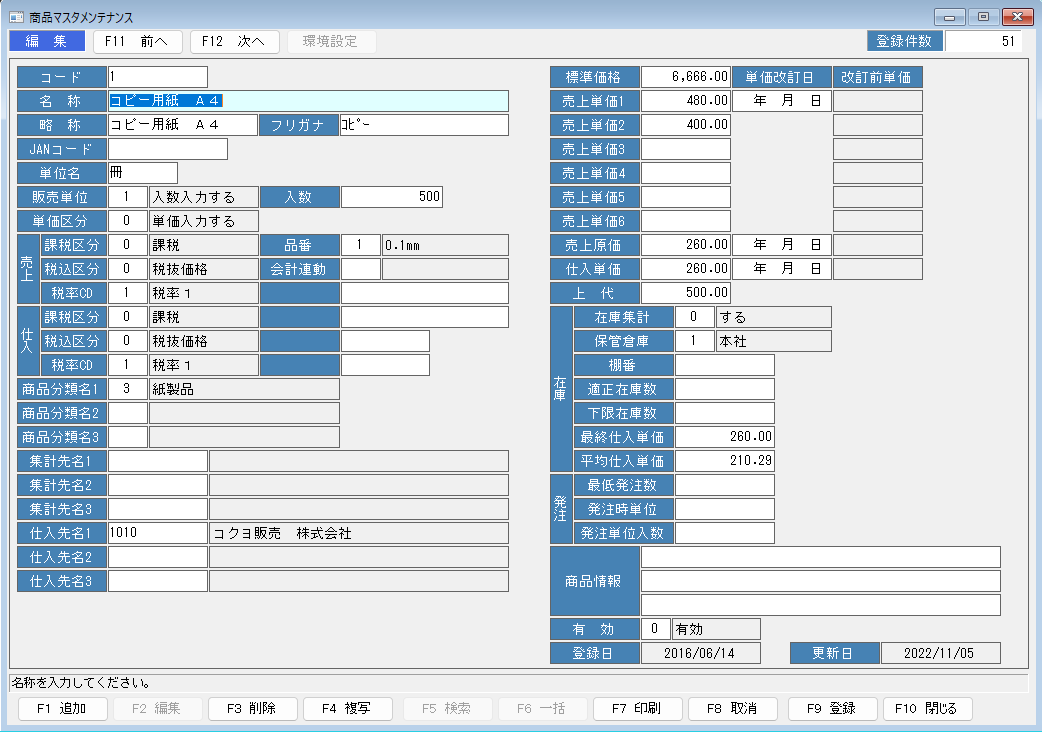Focus the JANコード input field
Viewport: 1042px width, 732px height.
167,149
